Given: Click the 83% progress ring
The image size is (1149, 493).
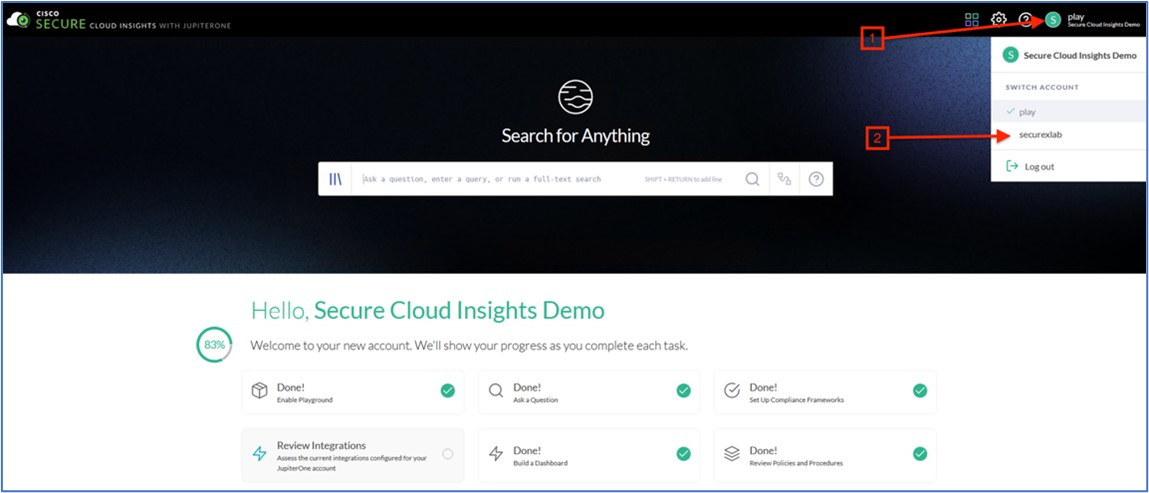Looking at the screenshot, I should click(x=215, y=345).
